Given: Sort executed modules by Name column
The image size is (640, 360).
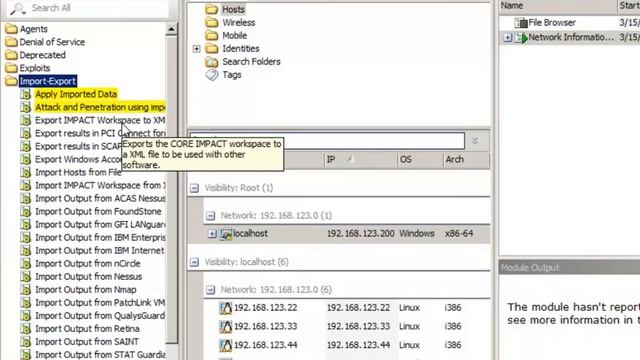Looking at the screenshot, I should 558,6.
